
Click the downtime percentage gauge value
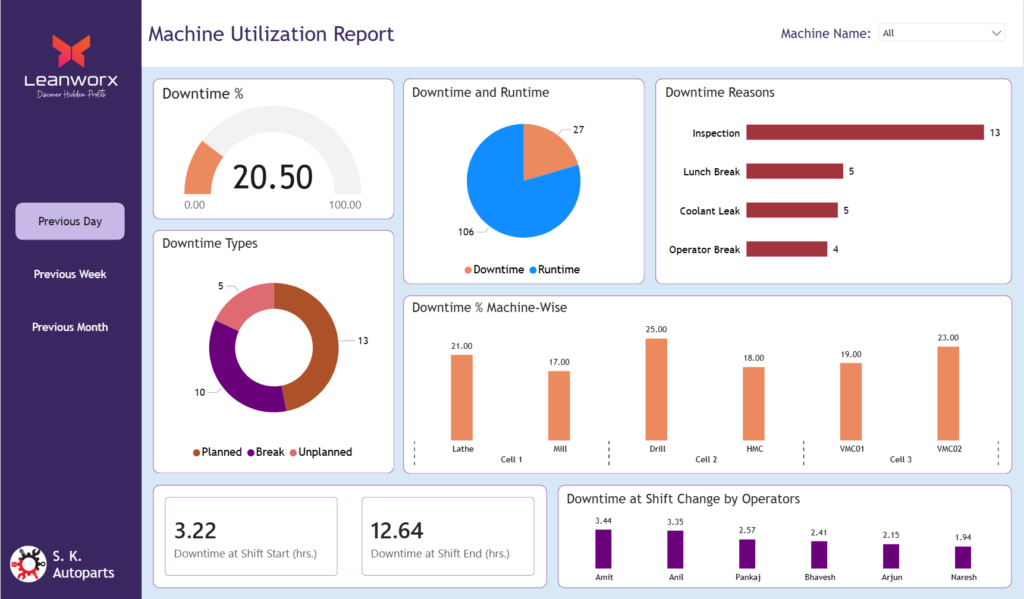(273, 177)
